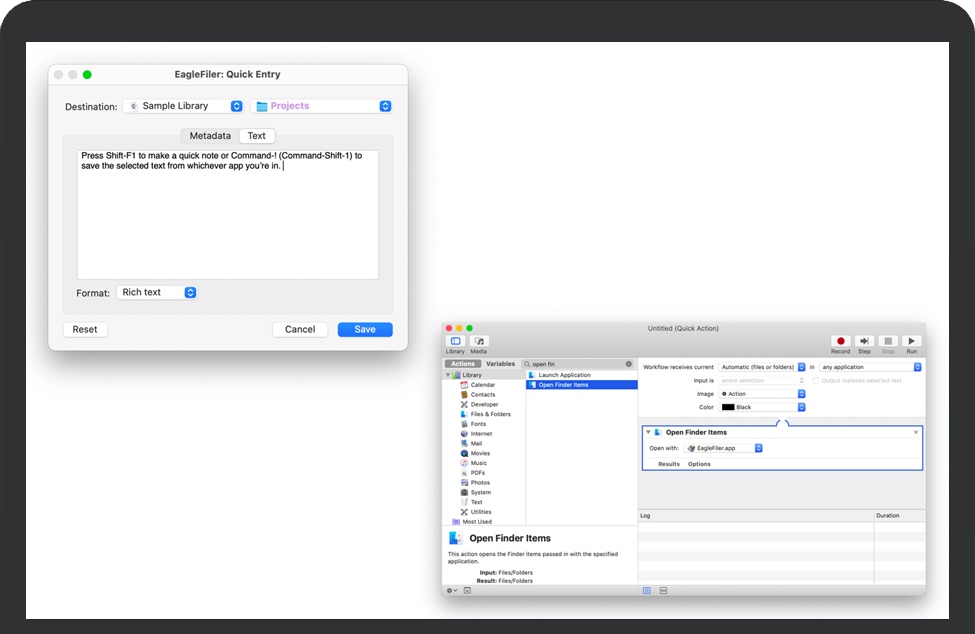Open the Media browser icon
The width and height of the screenshot is (975, 634).
[x=479, y=342]
